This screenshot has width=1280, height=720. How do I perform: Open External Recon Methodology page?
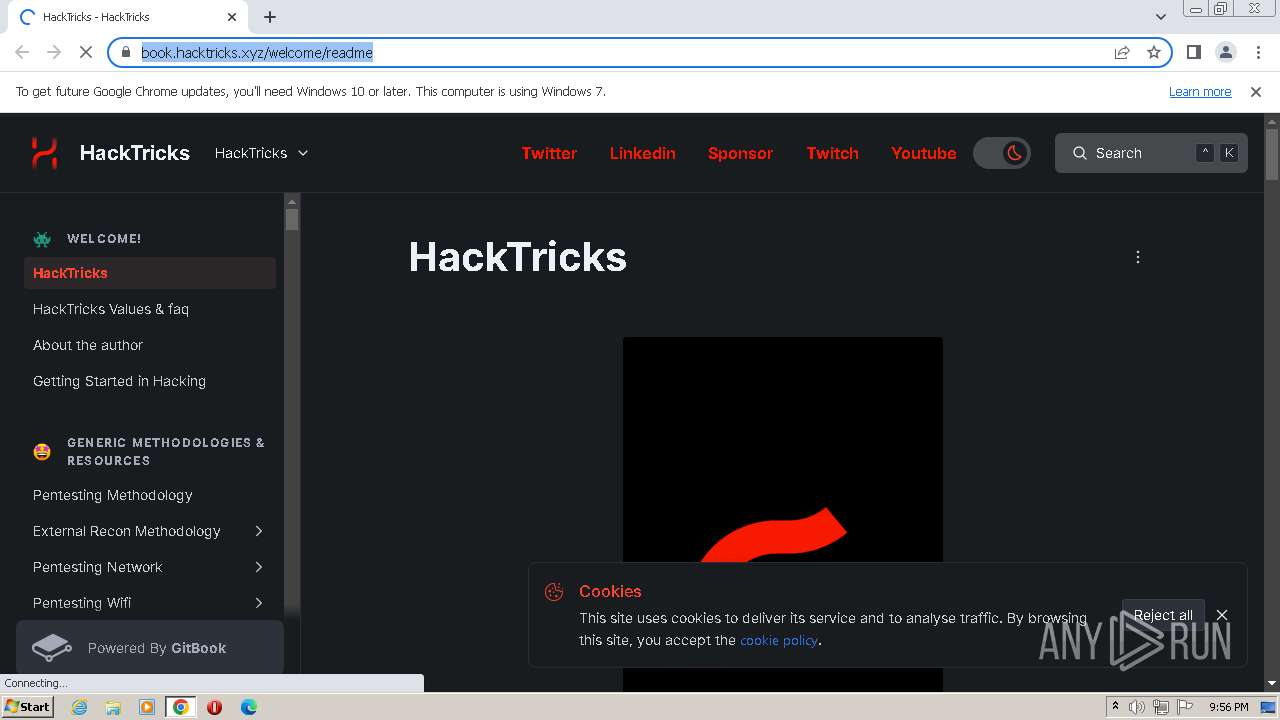click(127, 531)
